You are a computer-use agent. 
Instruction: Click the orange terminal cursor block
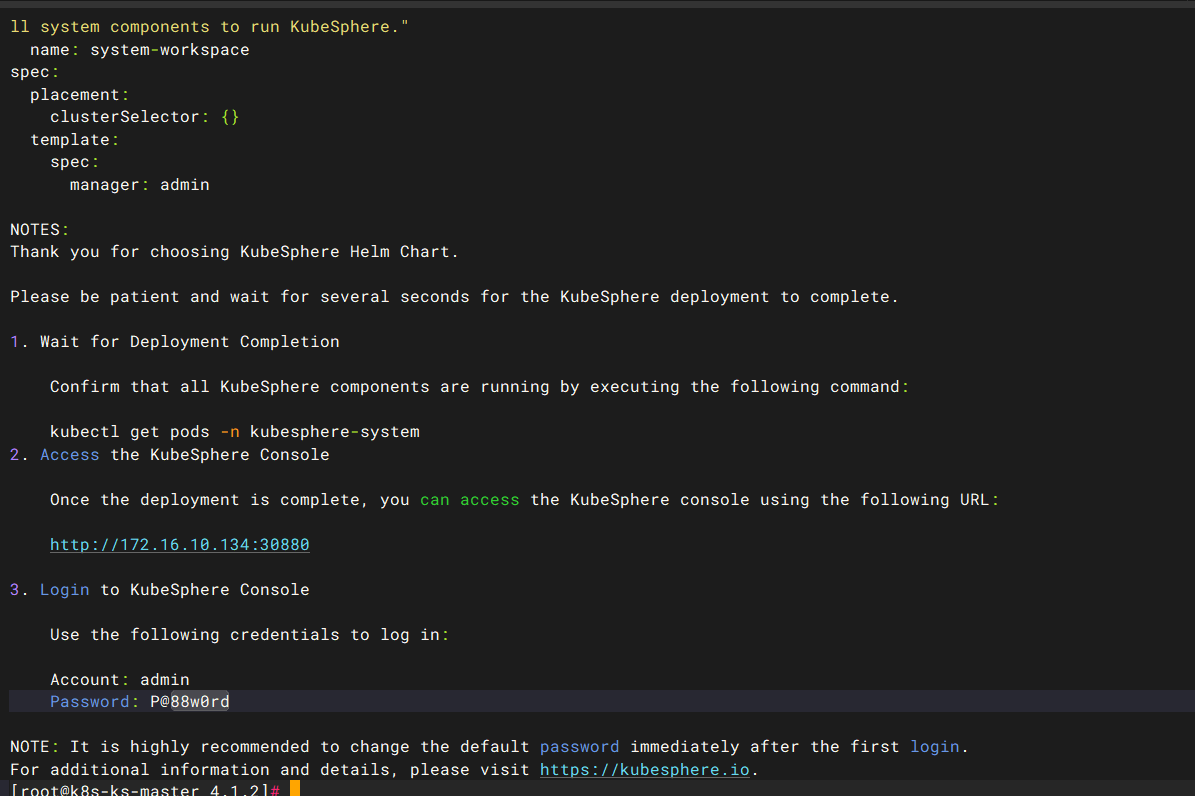click(295, 788)
